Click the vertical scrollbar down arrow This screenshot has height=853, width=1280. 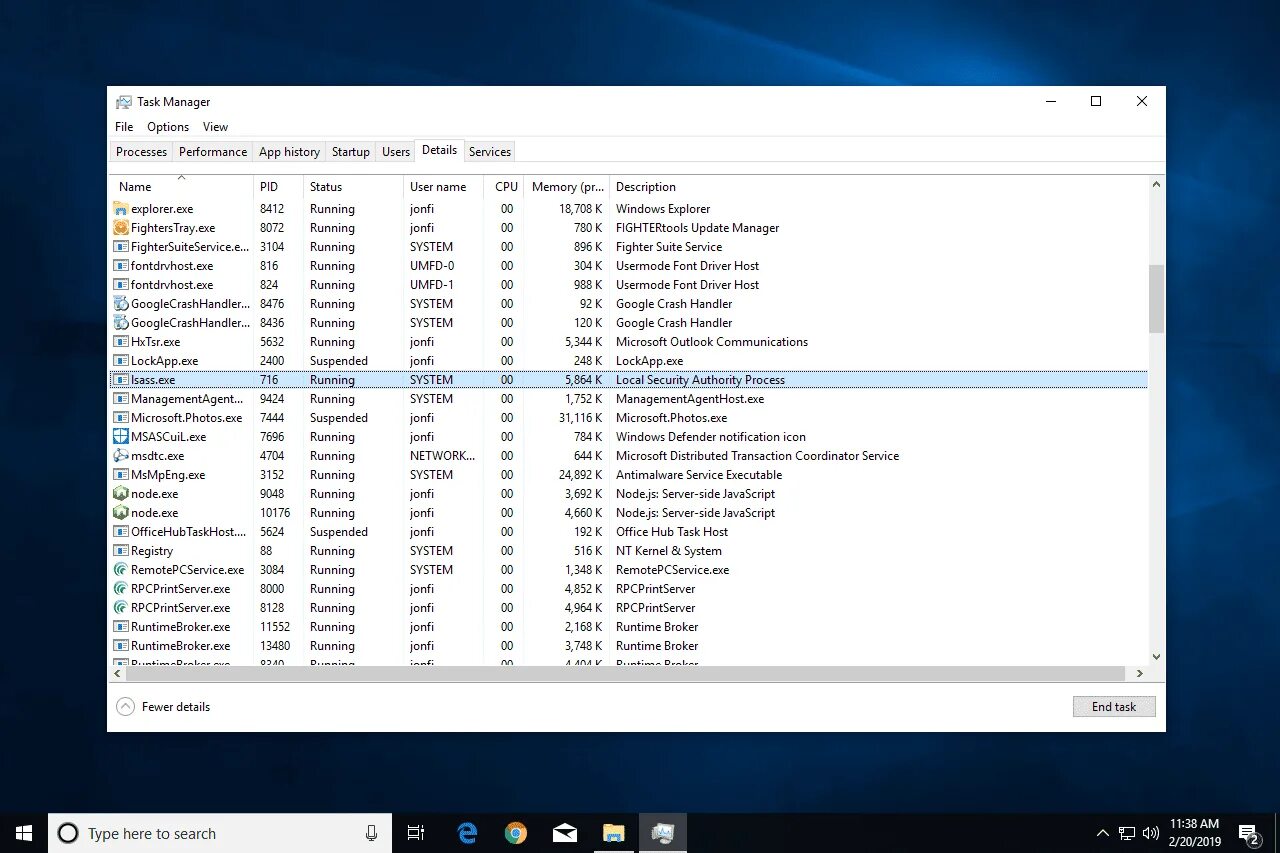(x=1156, y=657)
